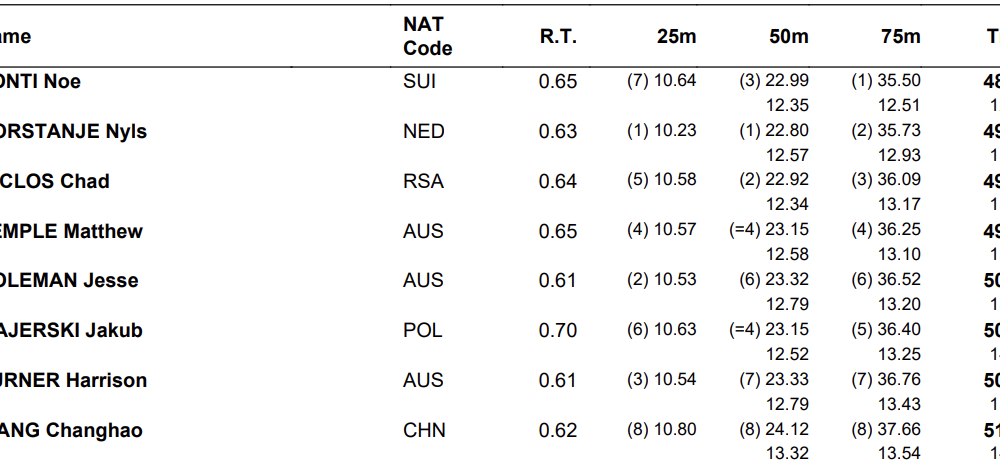Click the "NAT Code" column header
The image size is (1000, 472).
click(427, 36)
